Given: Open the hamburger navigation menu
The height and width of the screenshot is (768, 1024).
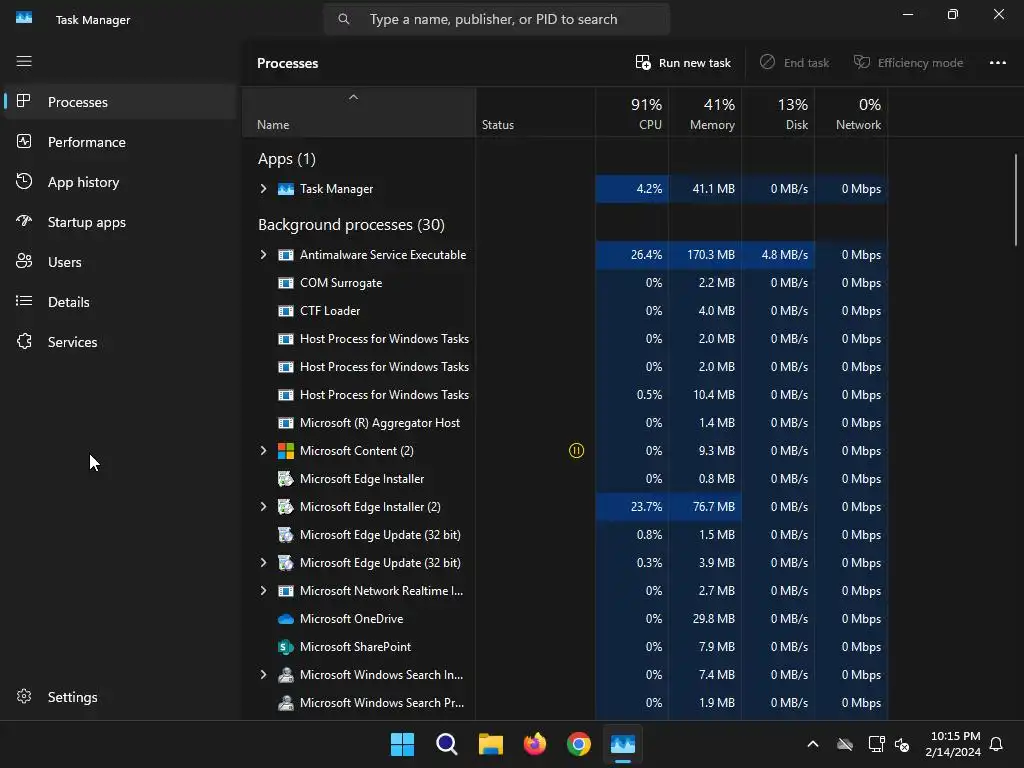Looking at the screenshot, I should [x=24, y=61].
